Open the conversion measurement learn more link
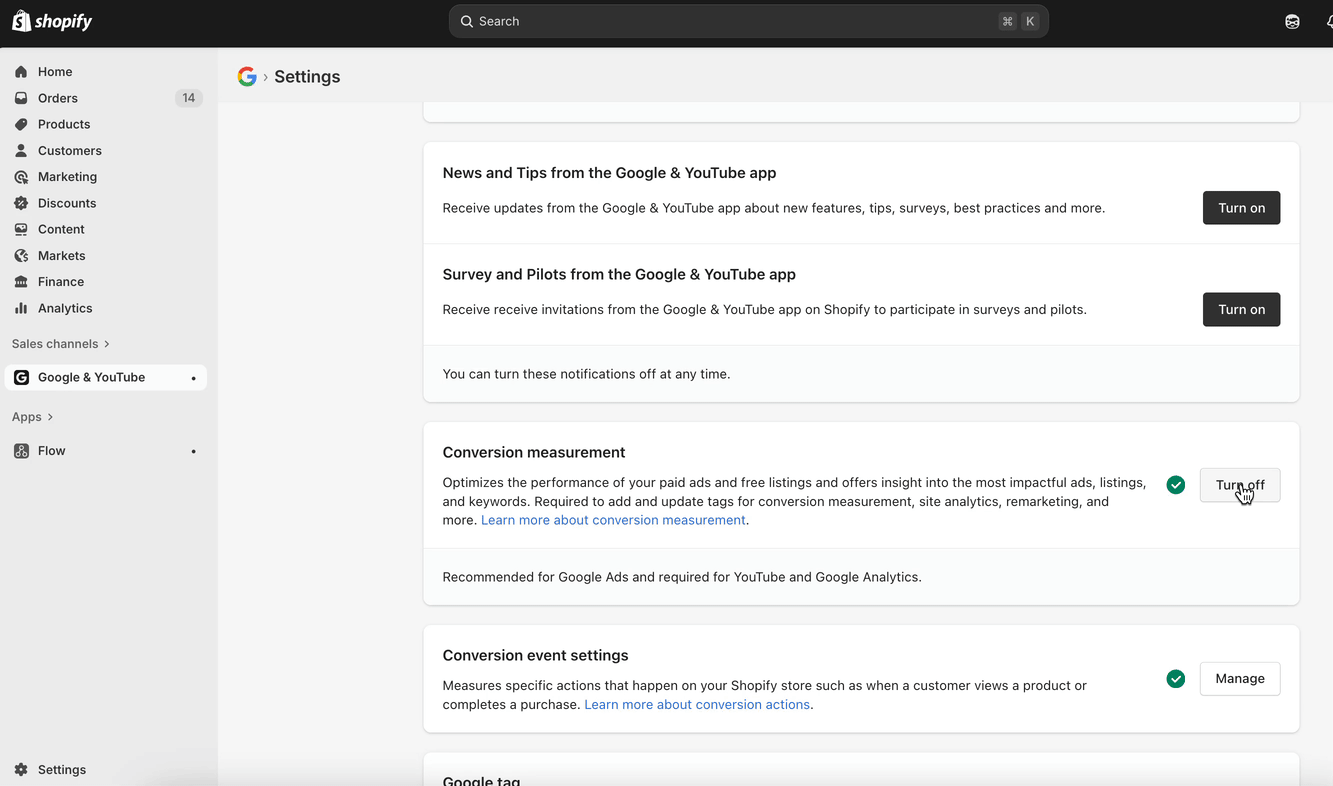1333x786 pixels. click(x=613, y=519)
